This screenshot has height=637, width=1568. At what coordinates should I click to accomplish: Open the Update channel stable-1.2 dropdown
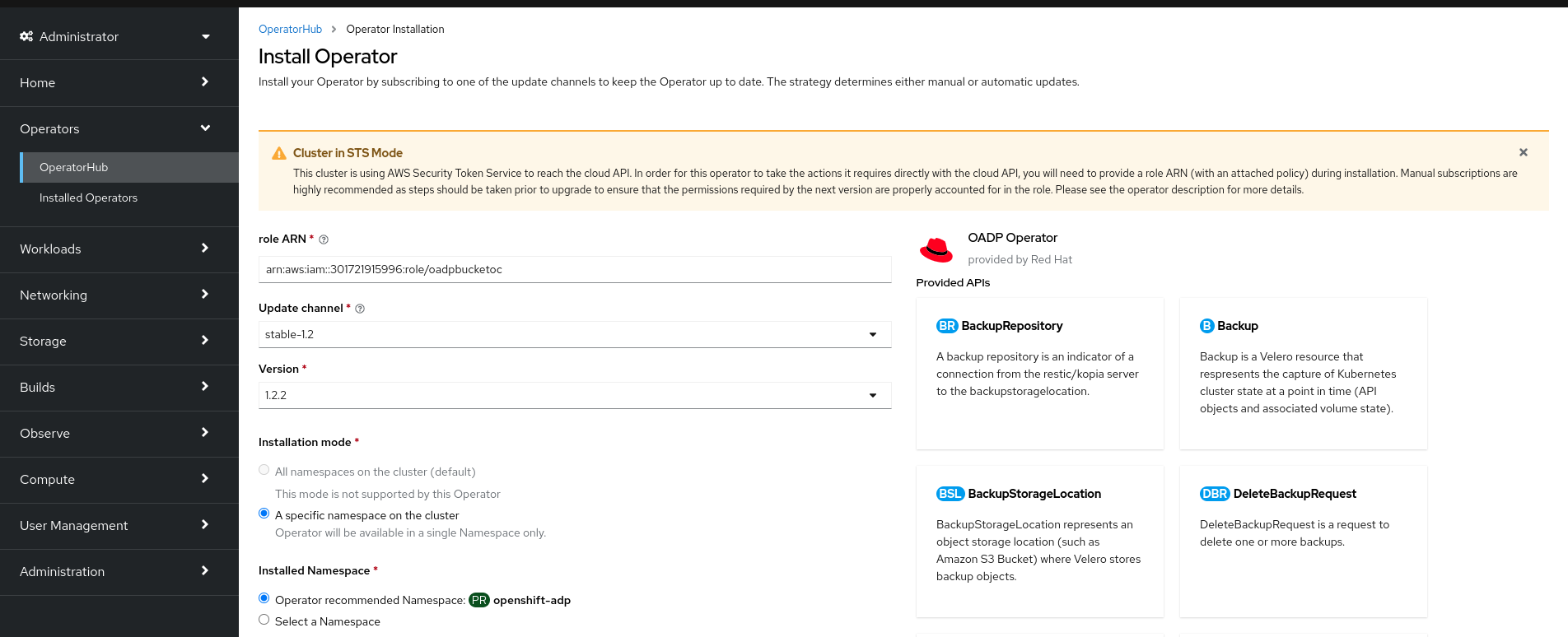574,334
